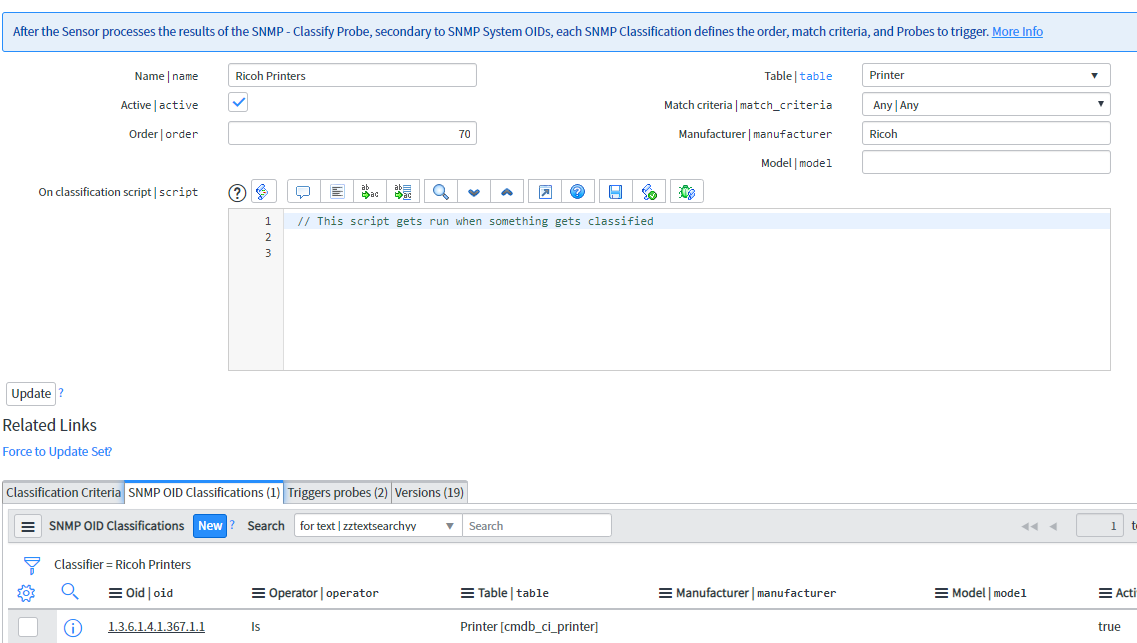Click table field label link

(x=816, y=76)
